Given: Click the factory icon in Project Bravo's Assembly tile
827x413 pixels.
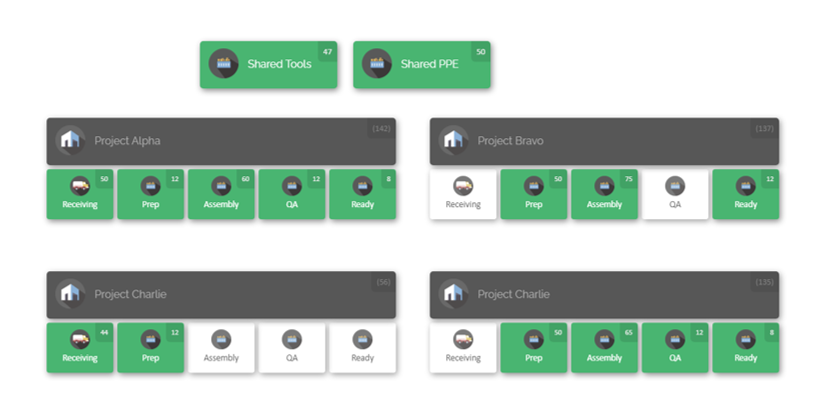Looking at the screenshot, I should tap(604, 186).
